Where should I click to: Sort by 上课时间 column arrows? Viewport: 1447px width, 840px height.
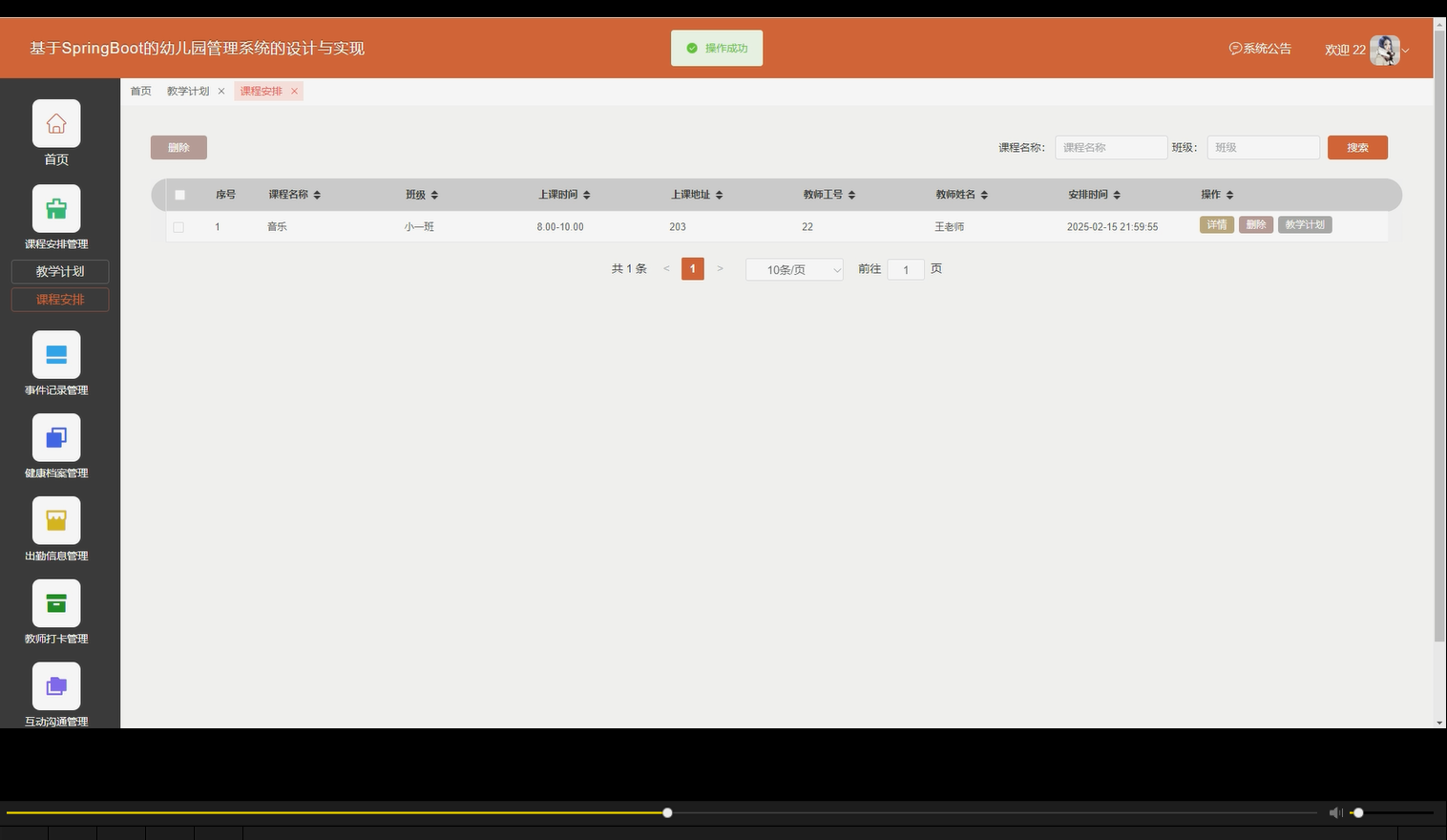pyautogui.click(x=586, y=195)
